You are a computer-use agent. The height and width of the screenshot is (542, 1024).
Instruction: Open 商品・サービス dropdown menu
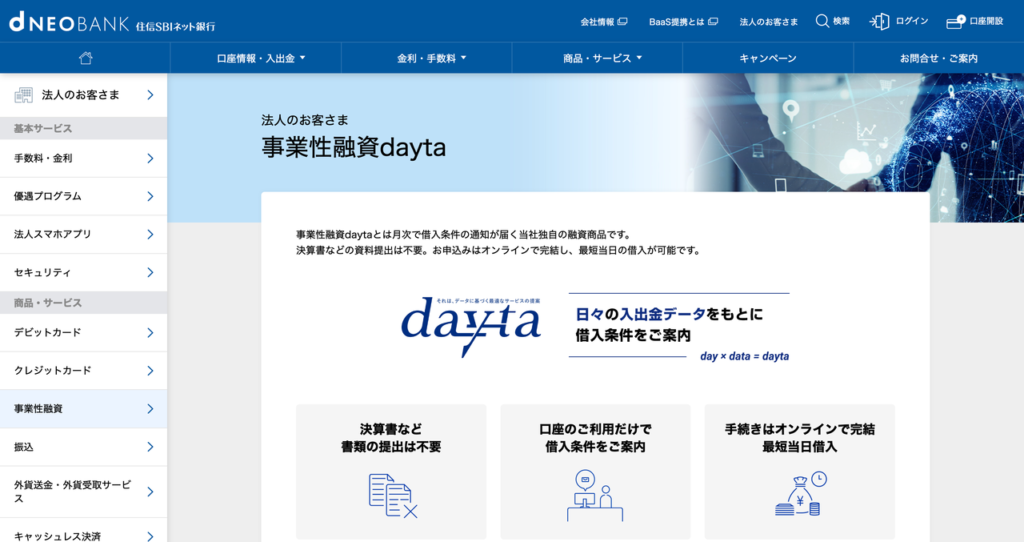(x=603, y=58)
